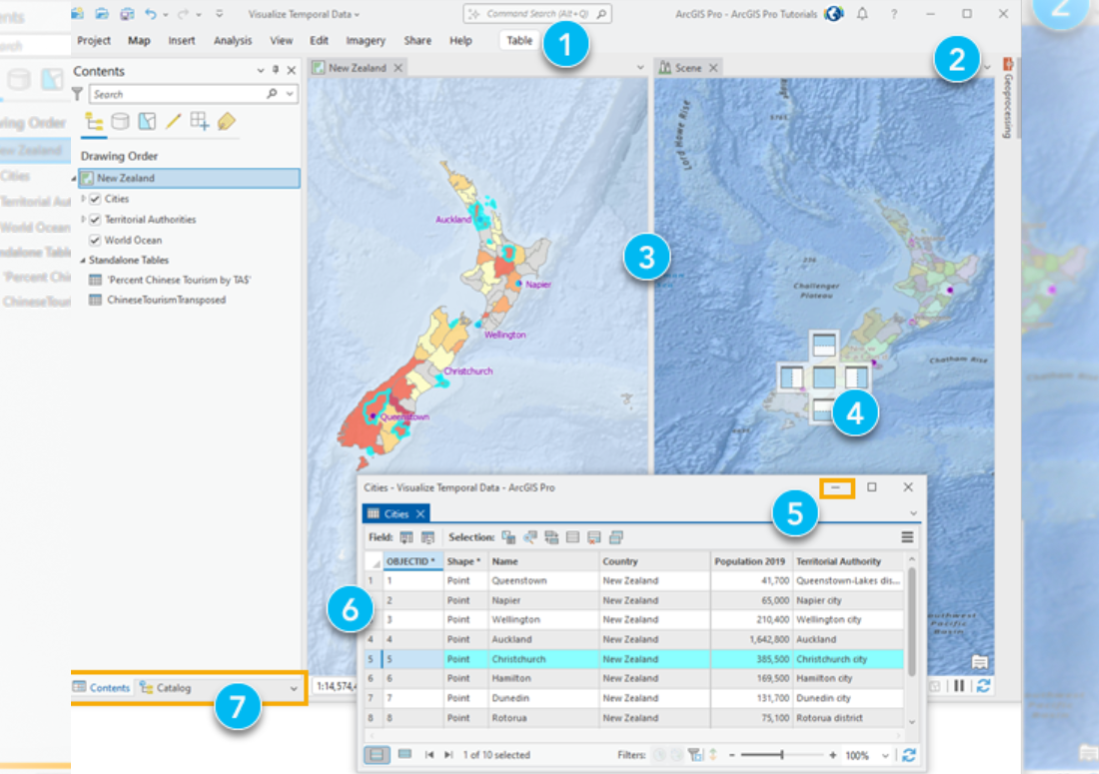Toggle the Filter By Extent icon

click(695, 755)
